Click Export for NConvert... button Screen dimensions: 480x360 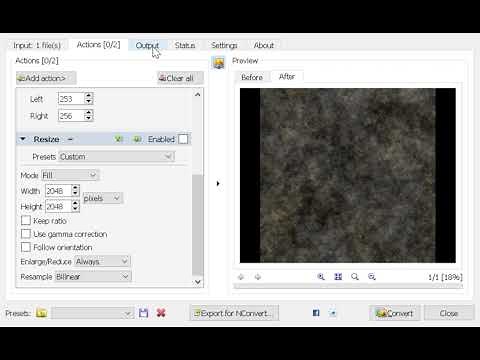(x=234, y=313)
